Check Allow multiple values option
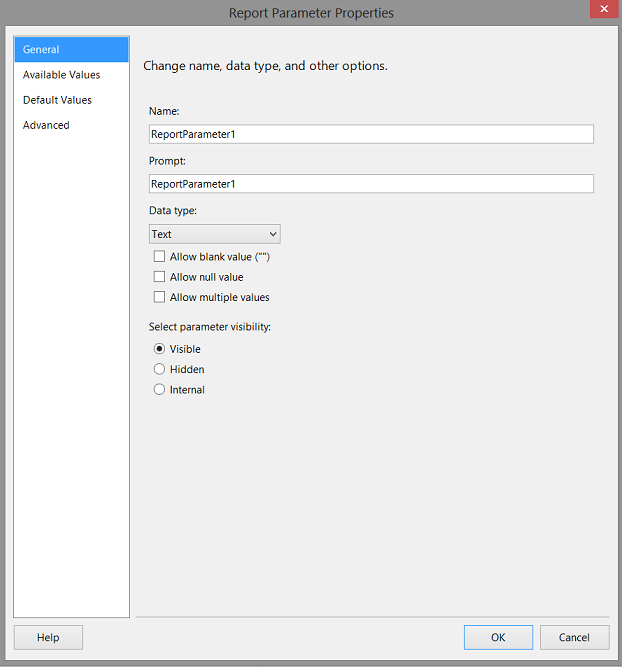Image resolution: width=622 pixels, height=667 pixels. (159, 297)
